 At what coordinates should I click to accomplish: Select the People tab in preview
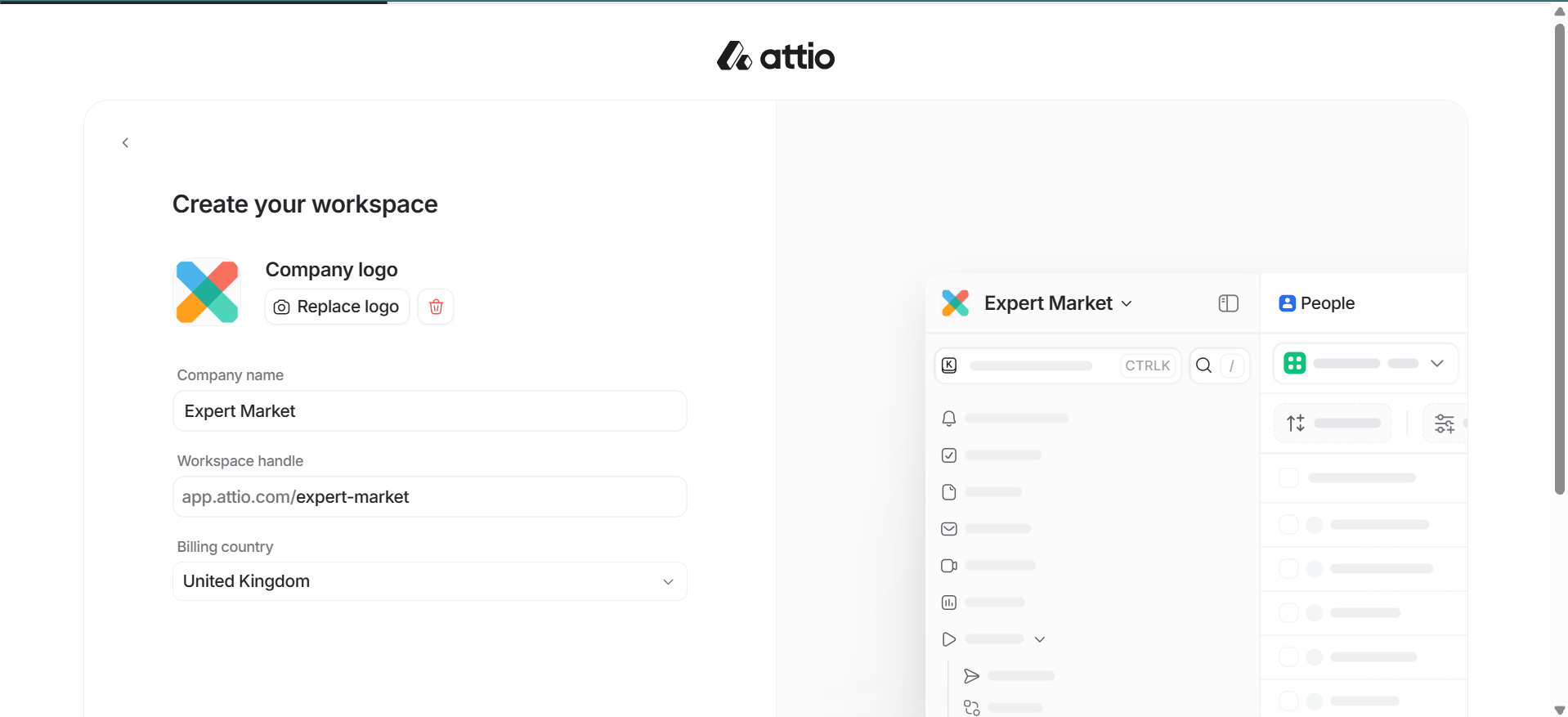pyautogui.click(x=1317, y=303)
